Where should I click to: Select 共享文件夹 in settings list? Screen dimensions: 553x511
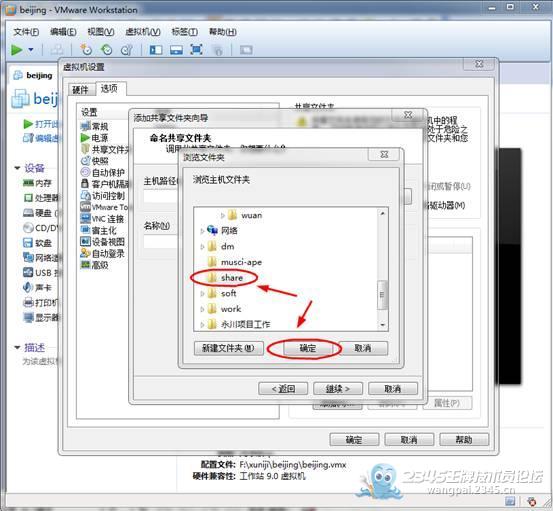(x=105, y=150)
